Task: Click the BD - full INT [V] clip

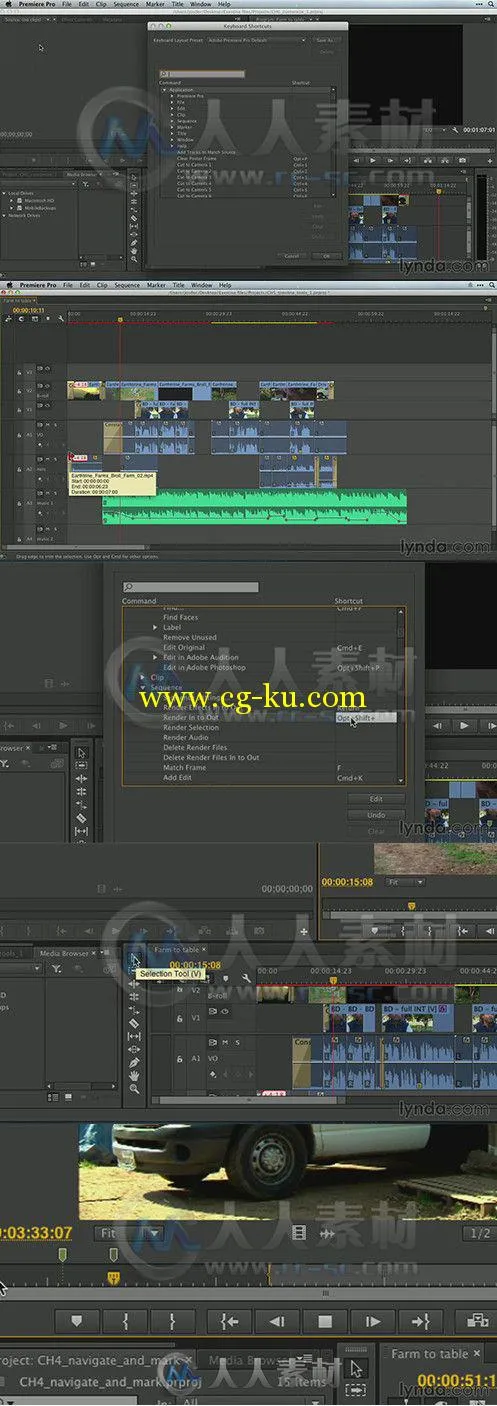Action: click(x=417, y=1017)
